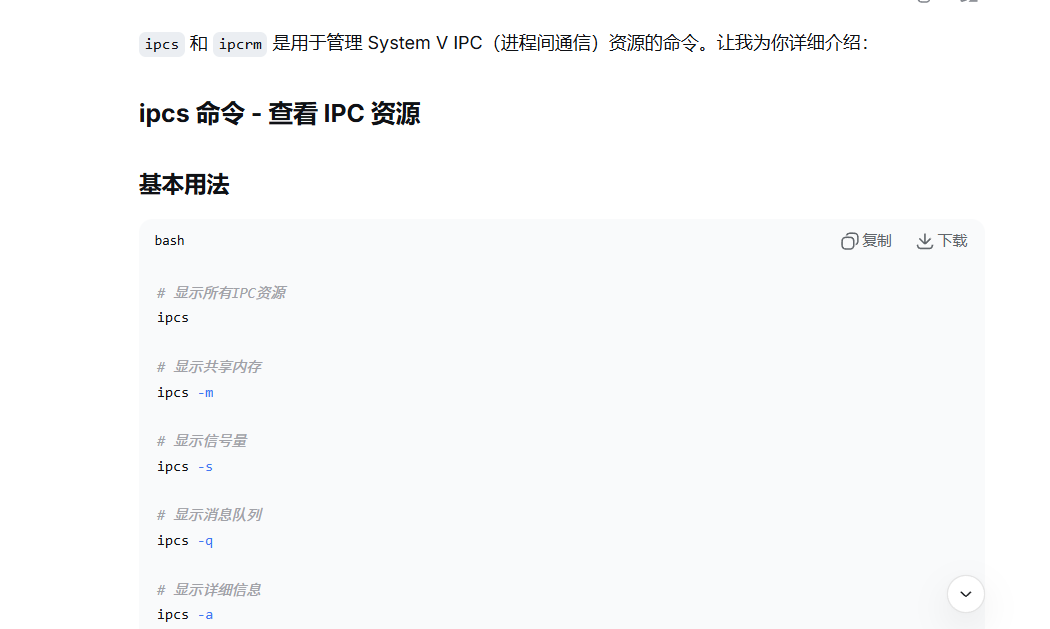Click the 'ipcs 命令 - 查看 IPC 资源' heading

pos(279,113)
